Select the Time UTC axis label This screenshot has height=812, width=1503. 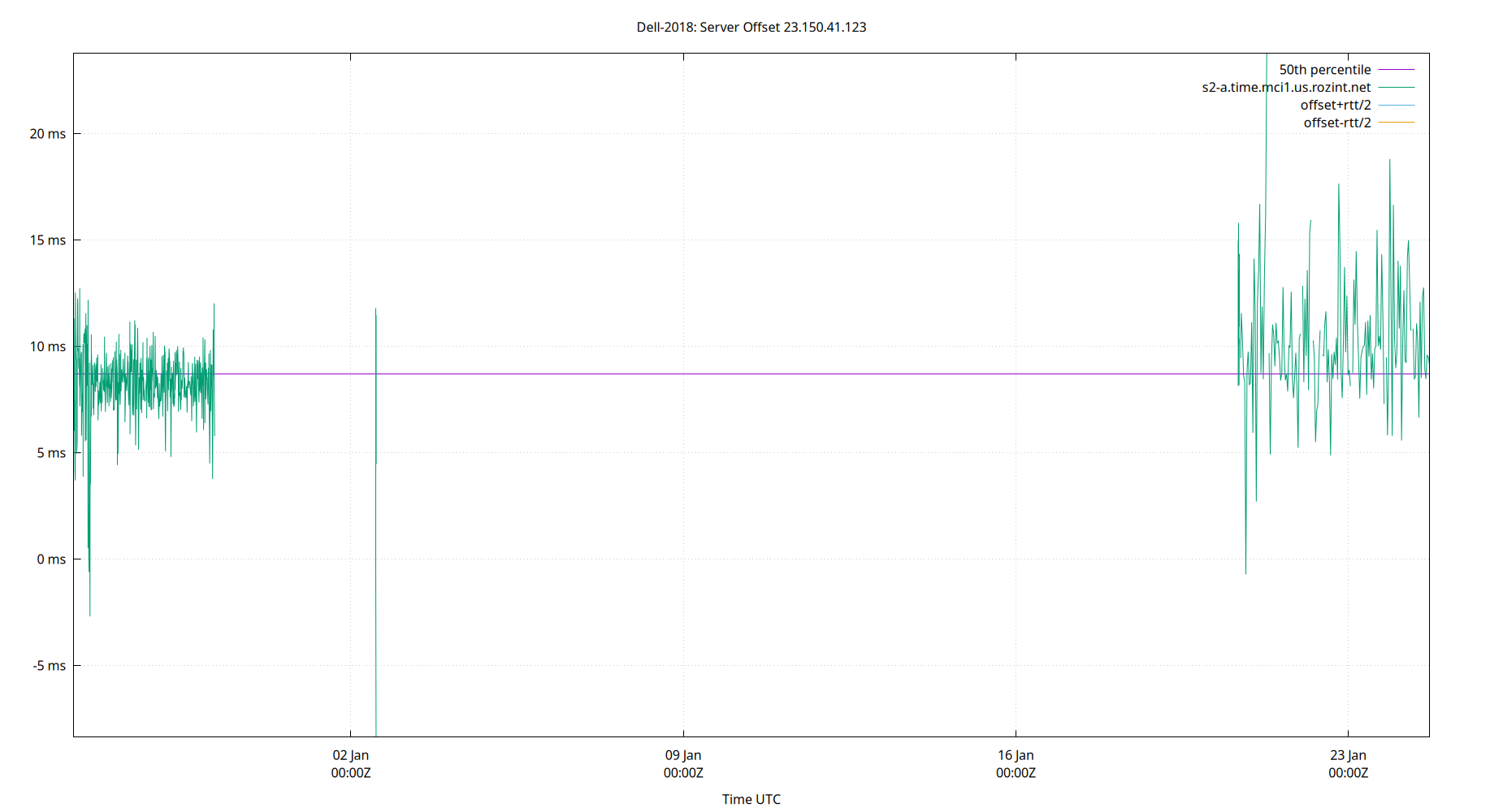(751, 799)
